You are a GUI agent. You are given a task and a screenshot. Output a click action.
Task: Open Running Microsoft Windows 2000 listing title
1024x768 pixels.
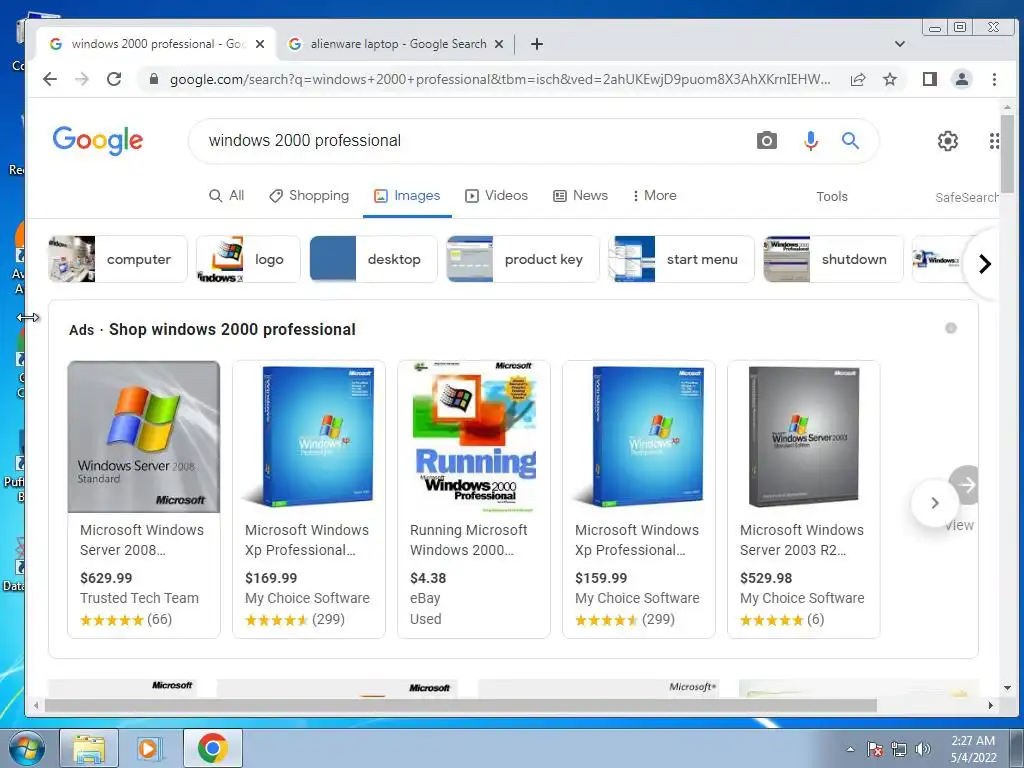click(468, 540)
